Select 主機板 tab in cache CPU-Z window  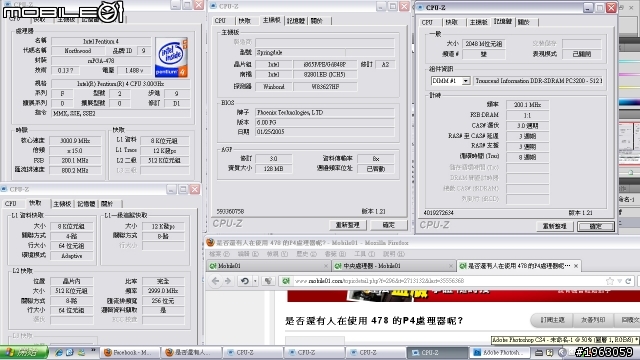[62, 204]
